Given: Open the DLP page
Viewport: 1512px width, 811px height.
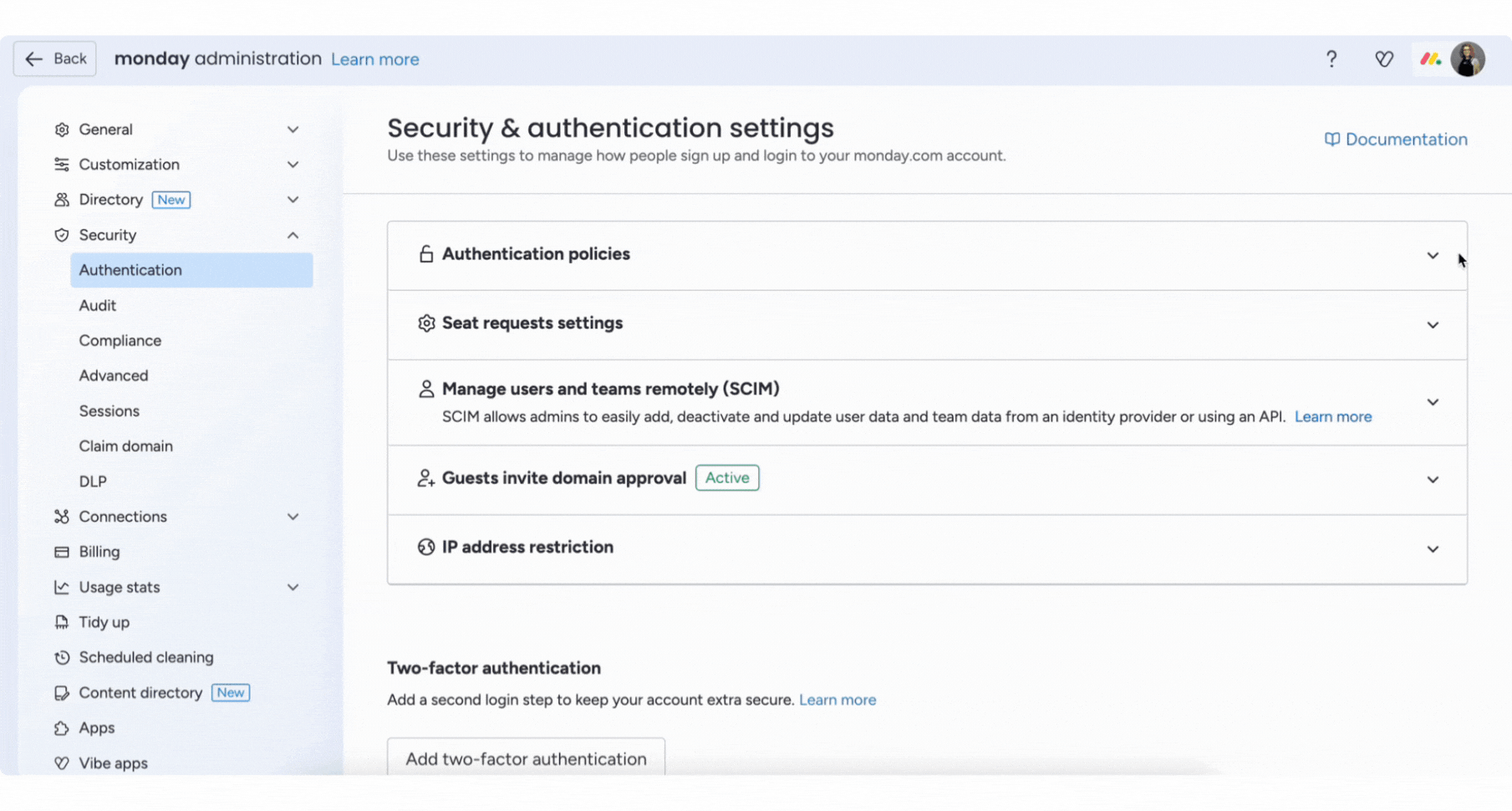Looking at the screenshot, I should point(93,482).
